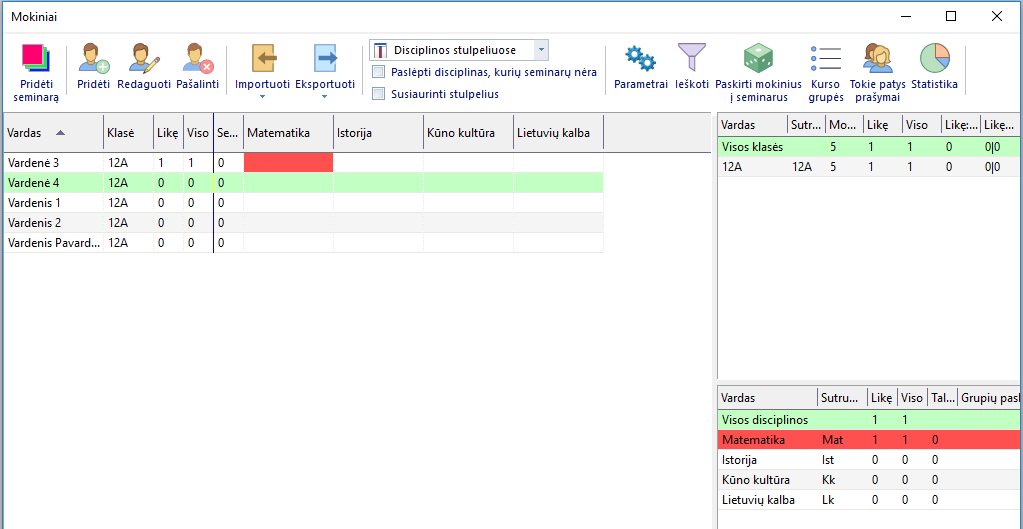Expand the Eksportuoti dropdown arrow
This screenshot has width=1023, height=529.
(324, 97)
